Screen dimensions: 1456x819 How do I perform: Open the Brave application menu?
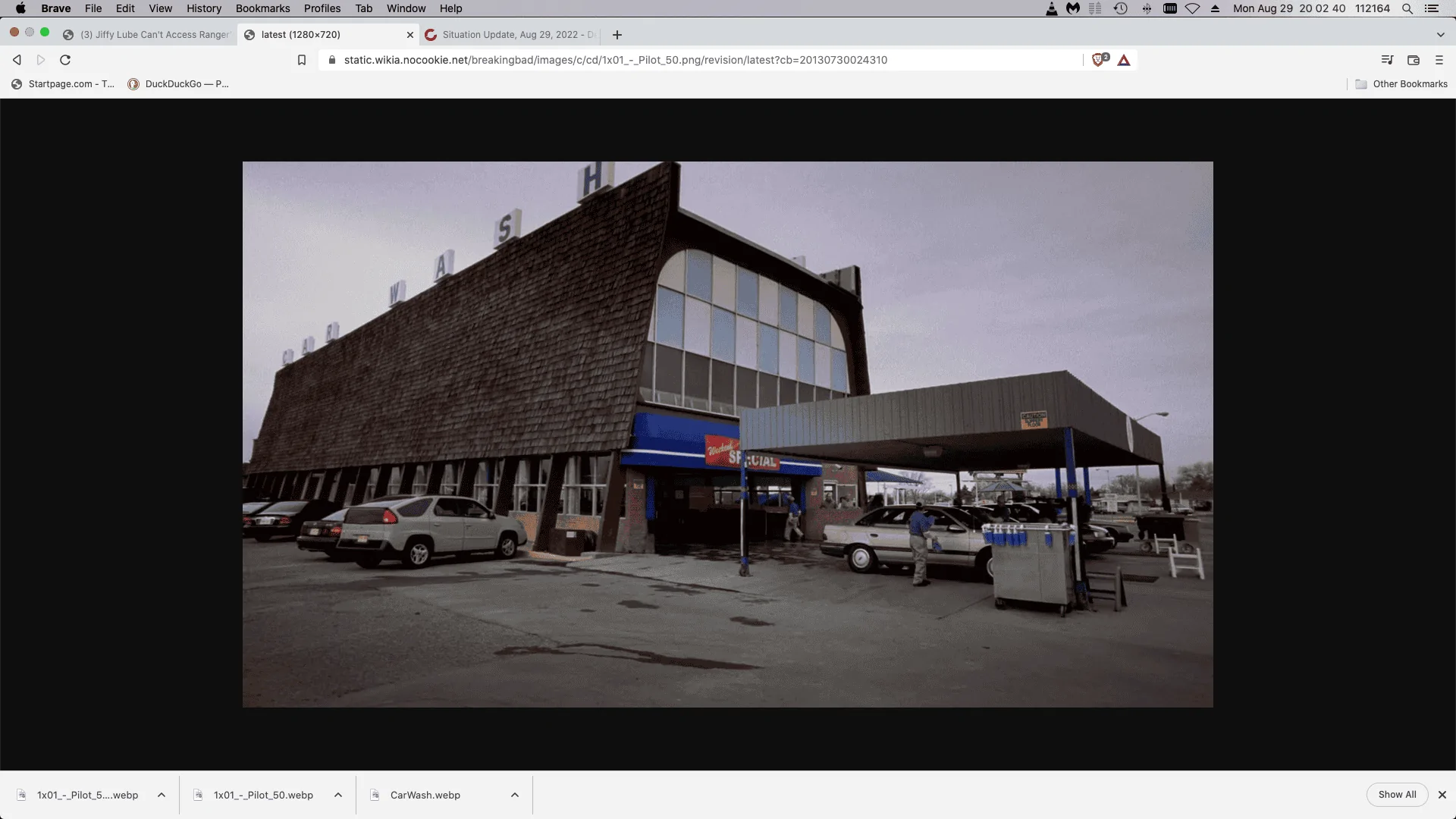point(56,8)
